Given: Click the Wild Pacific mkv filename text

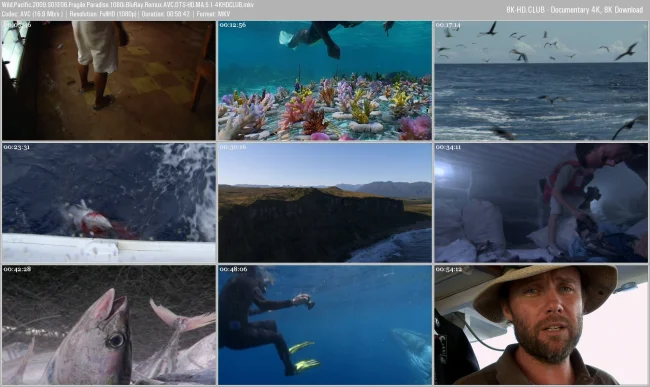Looking at the screenshot, I should click(128, 5).
